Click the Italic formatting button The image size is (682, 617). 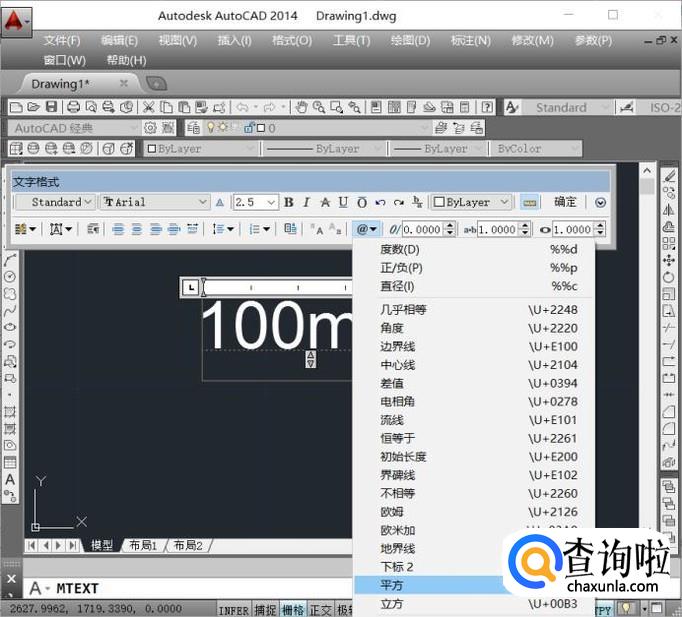[307, 202]
